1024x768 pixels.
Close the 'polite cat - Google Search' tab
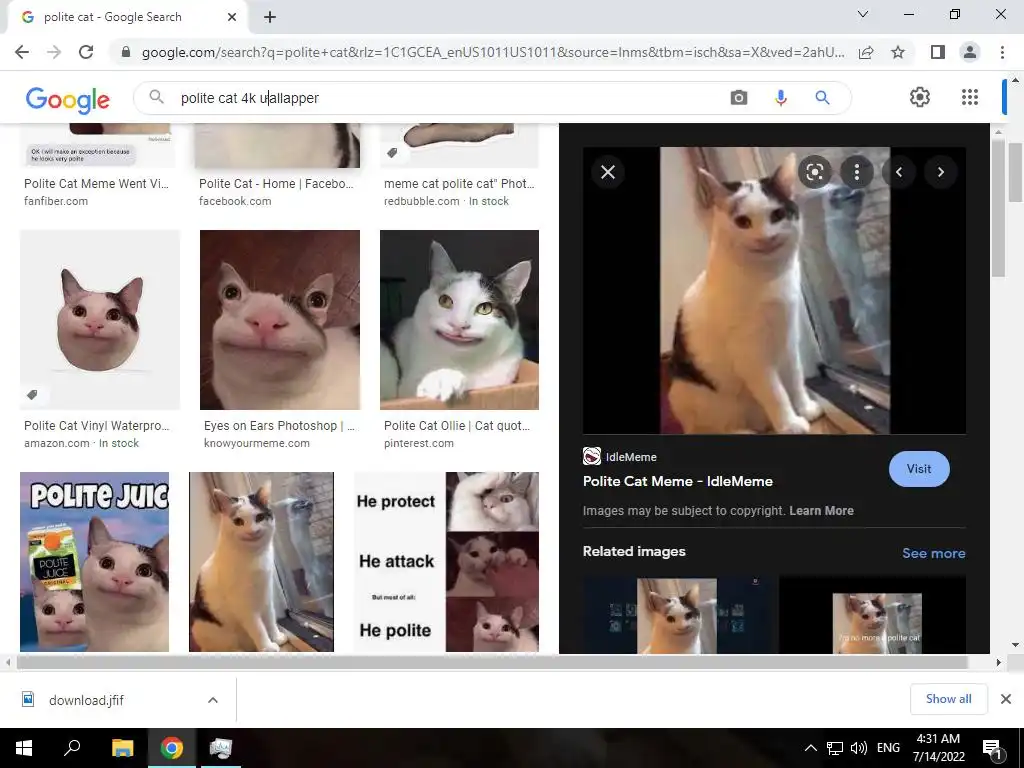[232, 17]
